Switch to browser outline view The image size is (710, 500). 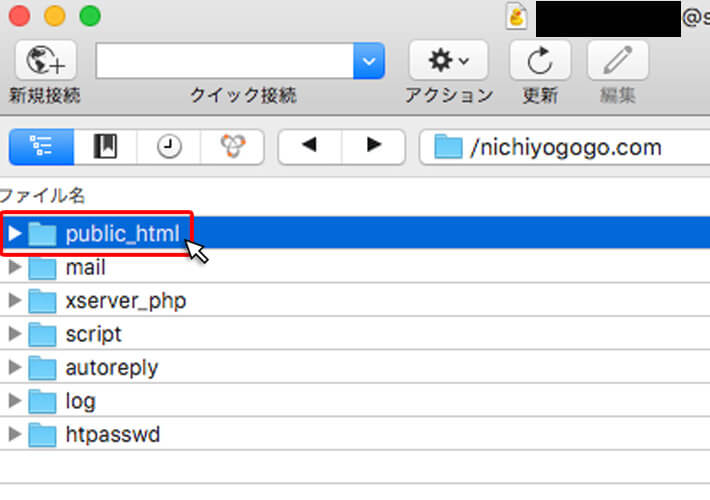tap(42, 147)
